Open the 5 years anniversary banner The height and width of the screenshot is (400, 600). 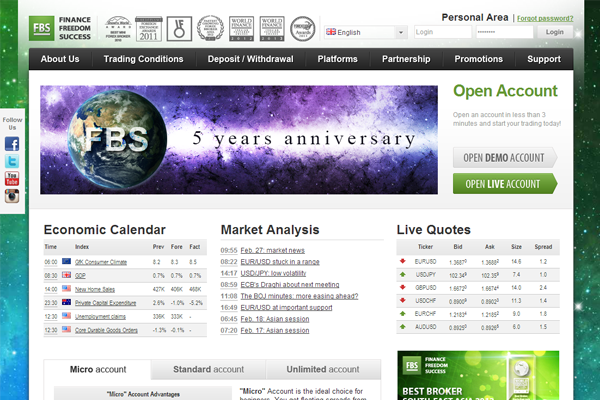pos(239,140)
